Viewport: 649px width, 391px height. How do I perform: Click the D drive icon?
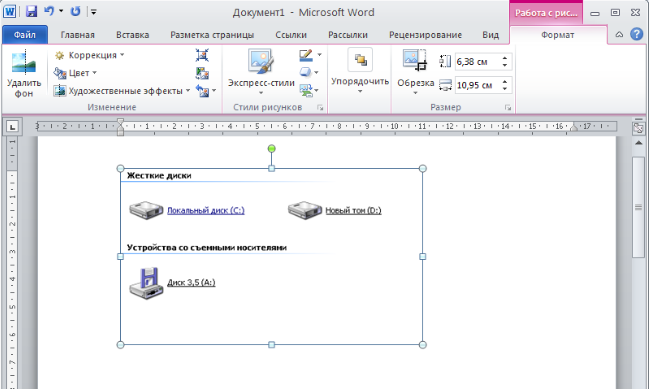(x=305, y=210)
